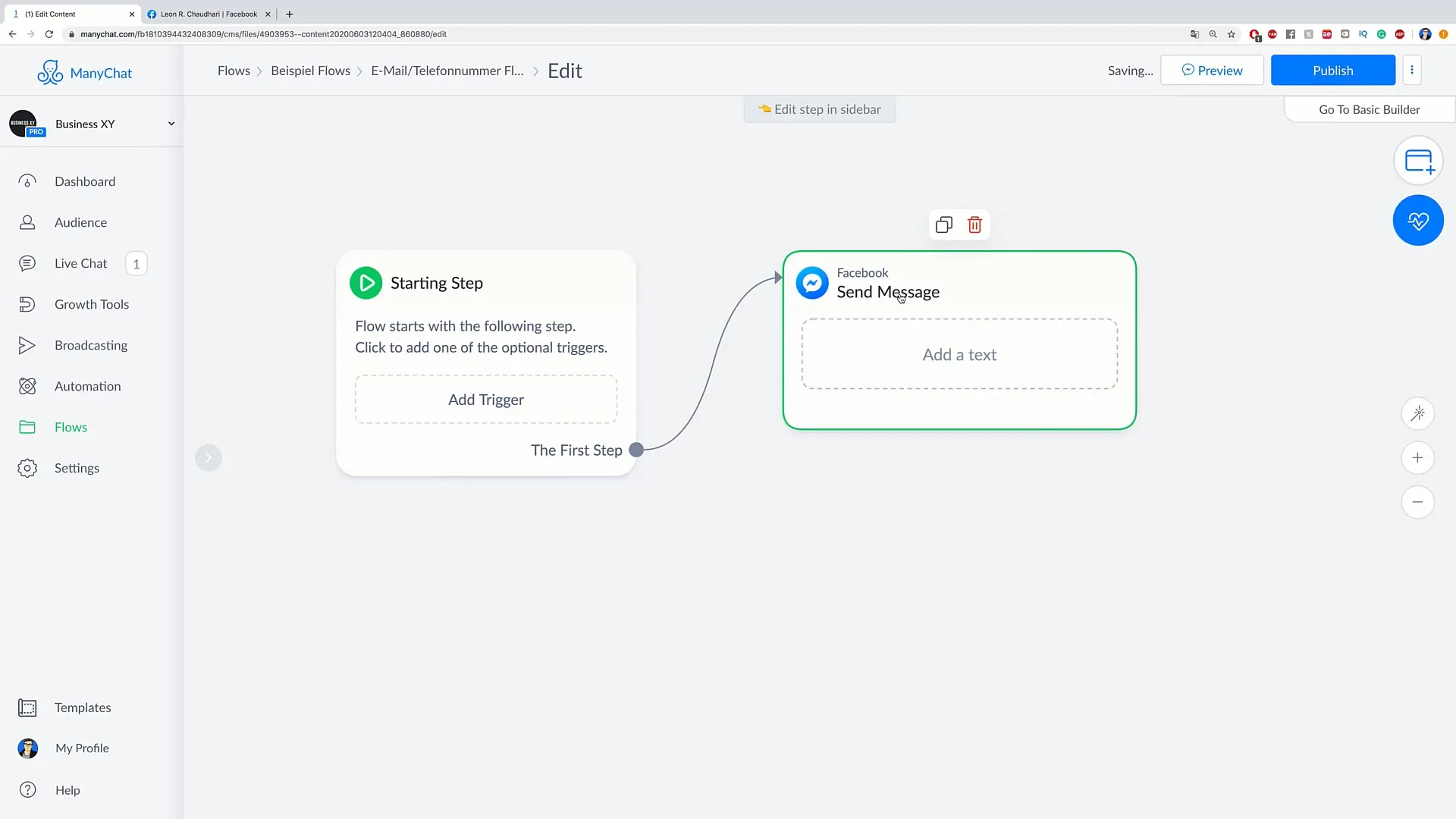Click Add Trigger in Starting Step
This screenshot has width=1456, height=819.
coord(486,399)
